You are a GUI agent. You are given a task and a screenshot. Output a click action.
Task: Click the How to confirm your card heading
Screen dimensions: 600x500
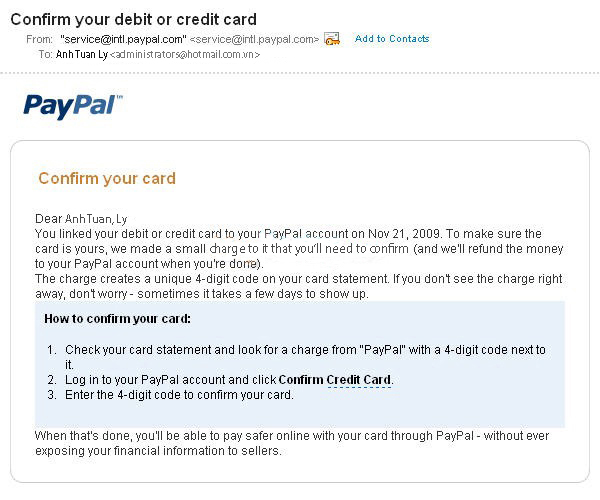point(117,319)
